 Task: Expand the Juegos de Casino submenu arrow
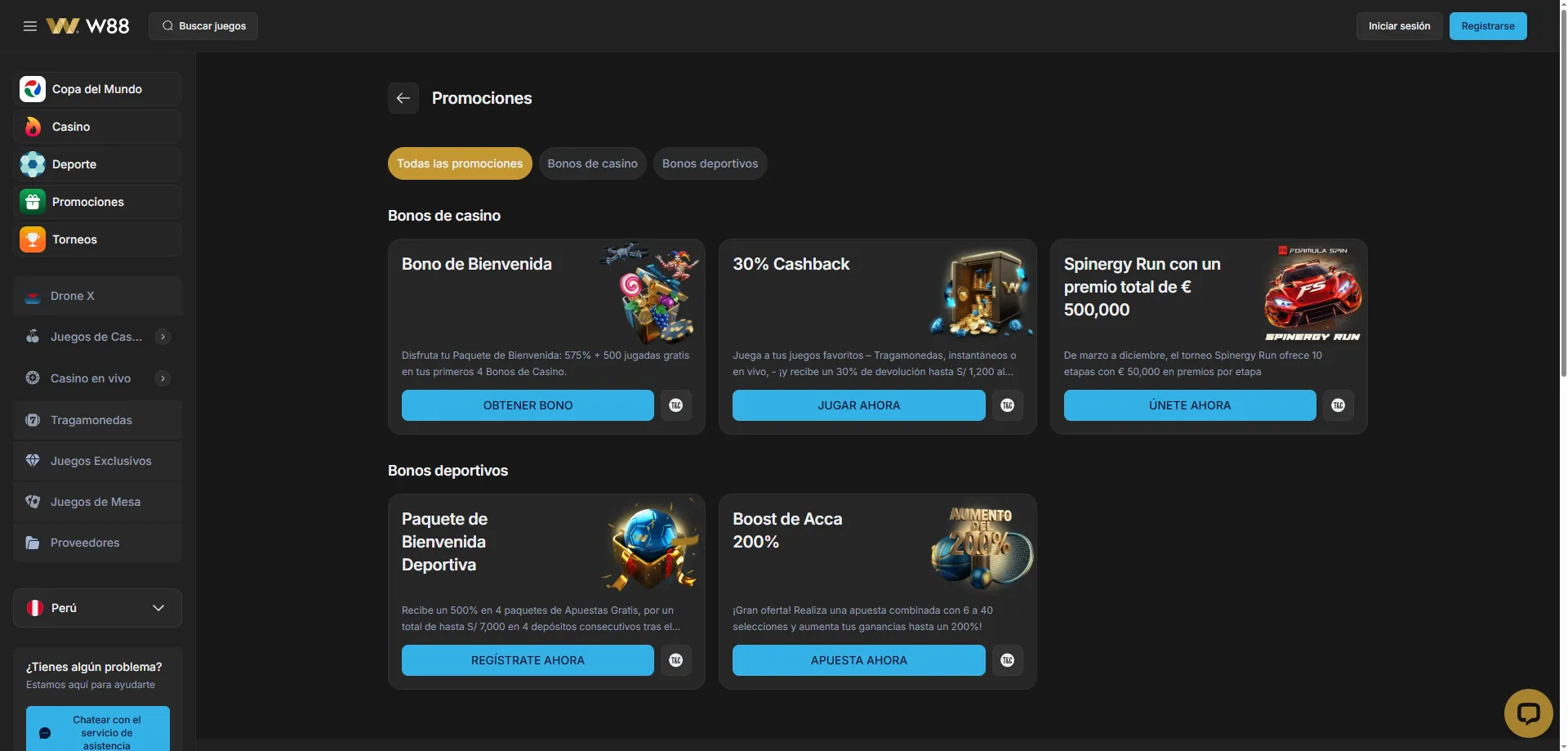click(x=163, y=337)
